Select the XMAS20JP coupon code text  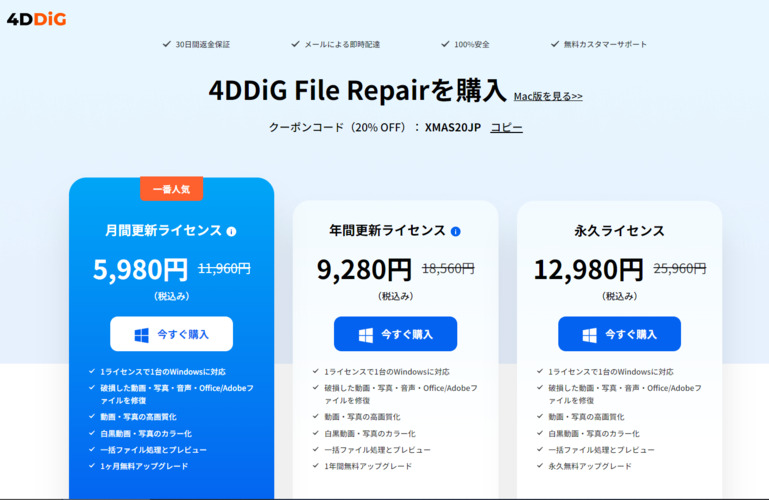click(453, 127)
